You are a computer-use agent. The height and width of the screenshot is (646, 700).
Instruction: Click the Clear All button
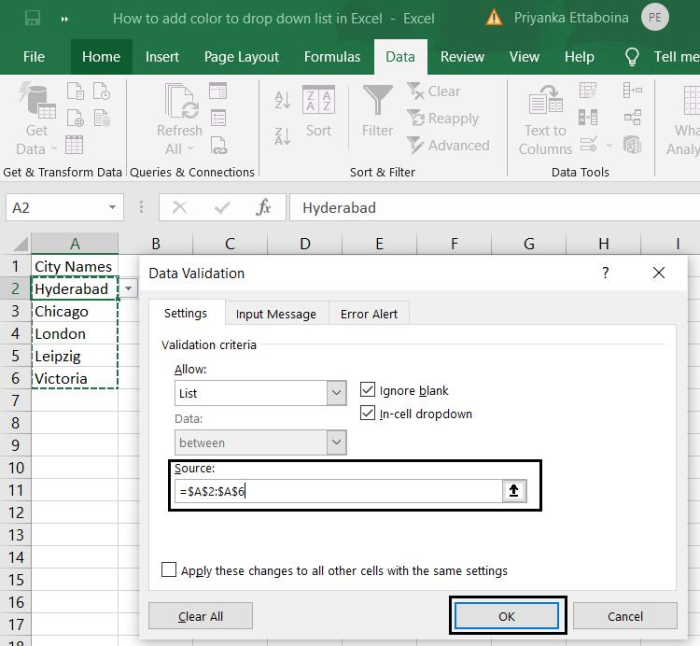200,616
